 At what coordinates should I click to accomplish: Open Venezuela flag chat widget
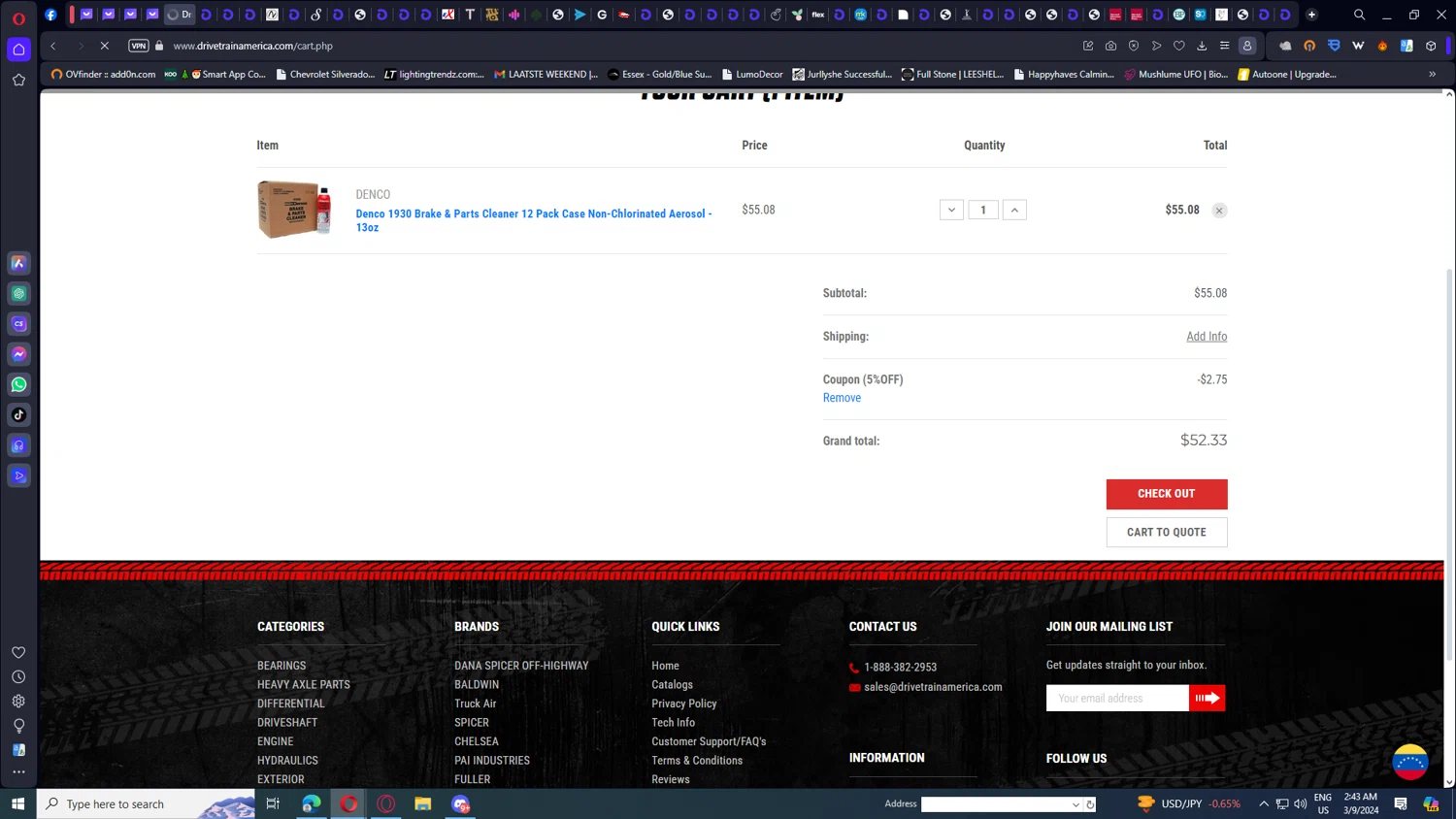pos(1410,762)
